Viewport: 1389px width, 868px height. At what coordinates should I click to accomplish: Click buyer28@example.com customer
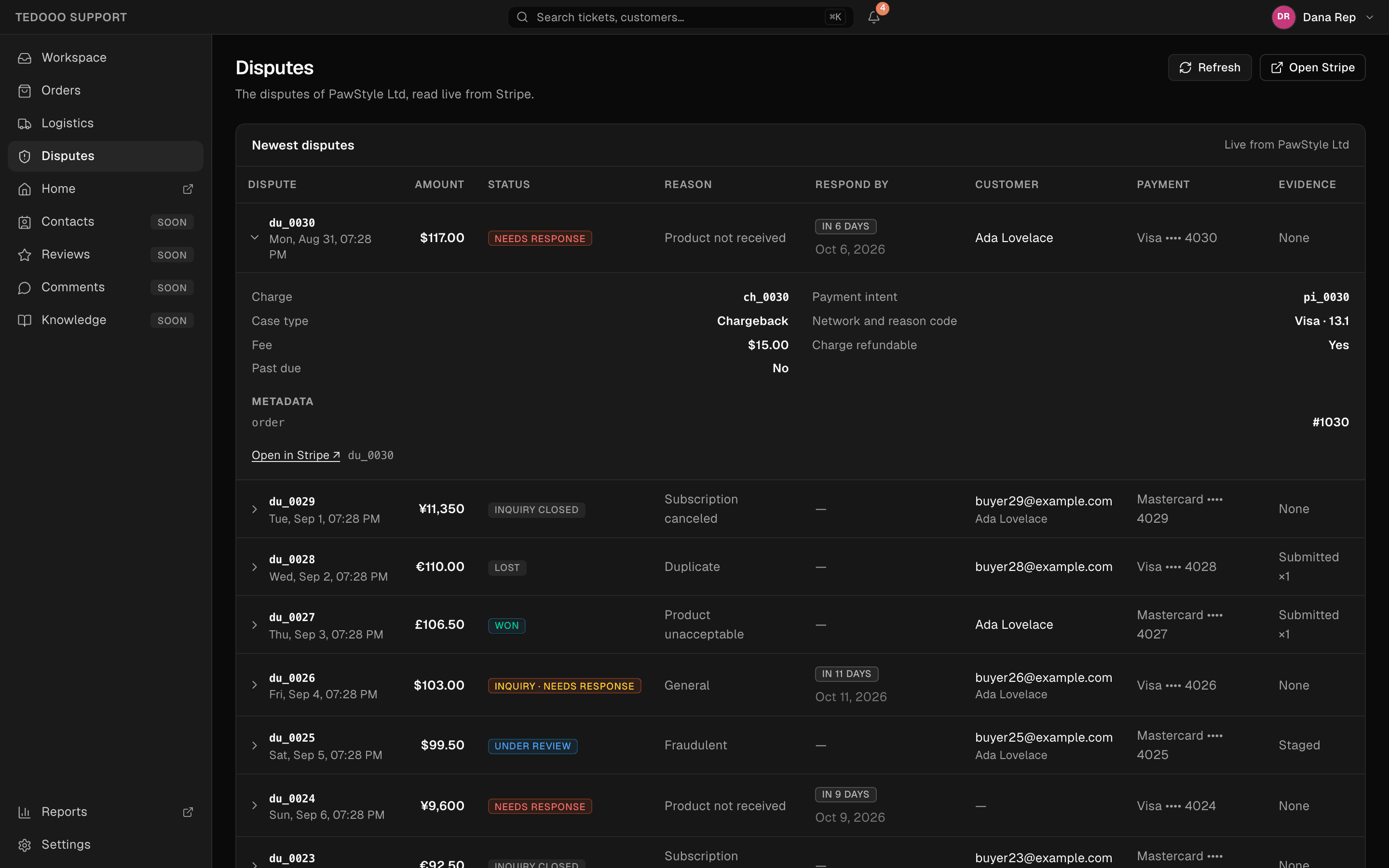click(x=1044, y=567)
